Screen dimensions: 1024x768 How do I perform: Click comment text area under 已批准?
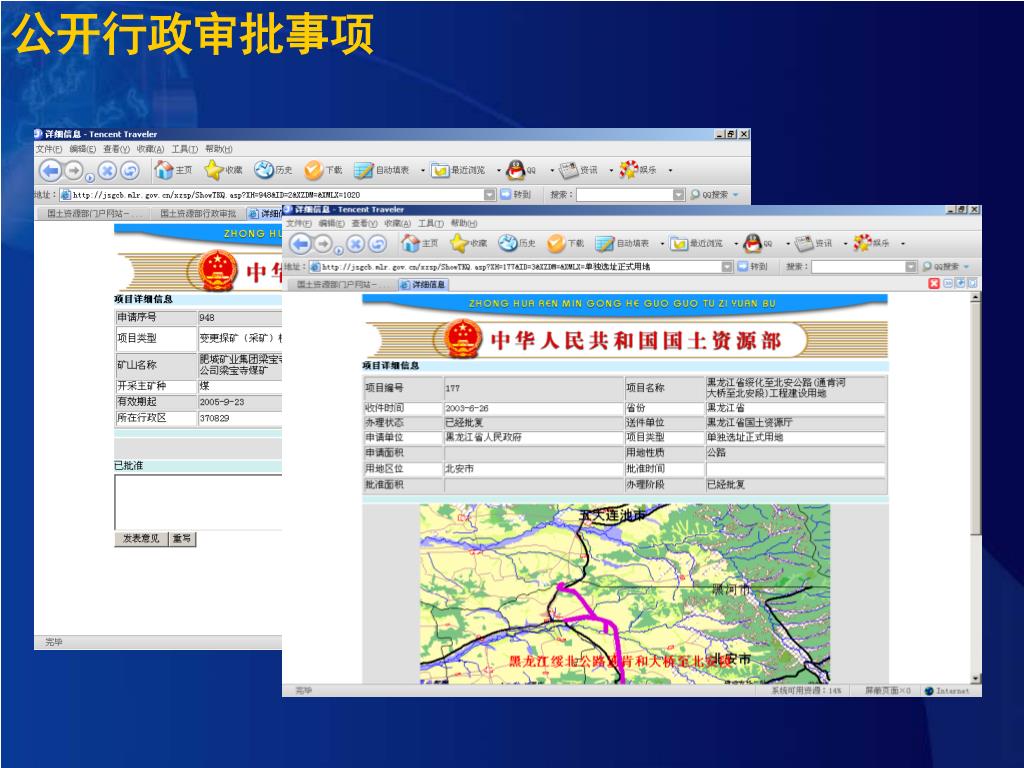pyautogui.click(x=198, y=502)
